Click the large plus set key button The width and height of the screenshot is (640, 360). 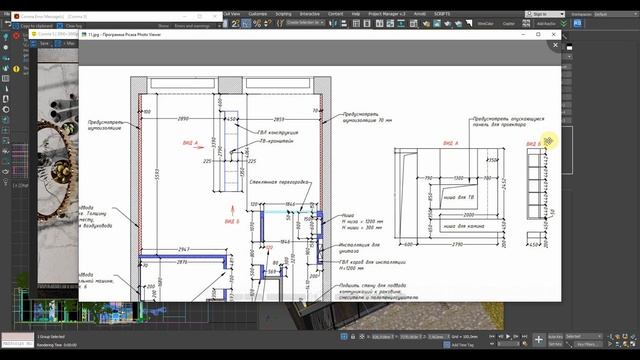[538, 340]
